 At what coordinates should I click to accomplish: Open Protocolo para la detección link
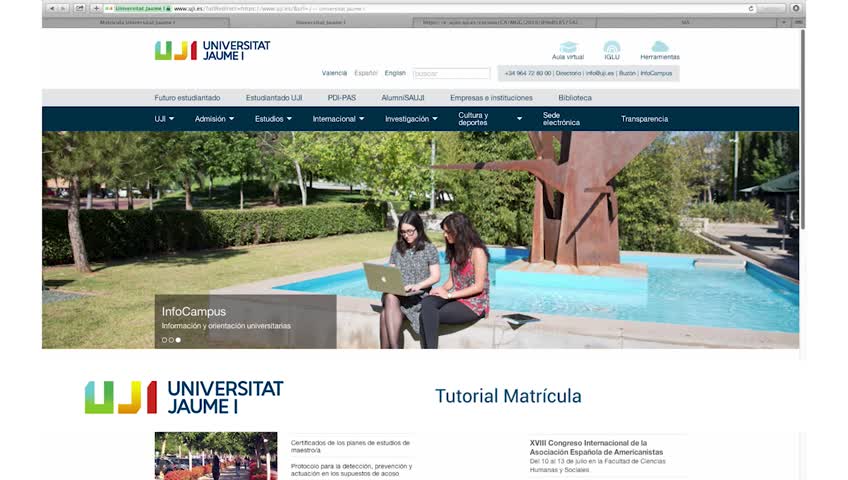pos(352,470)
